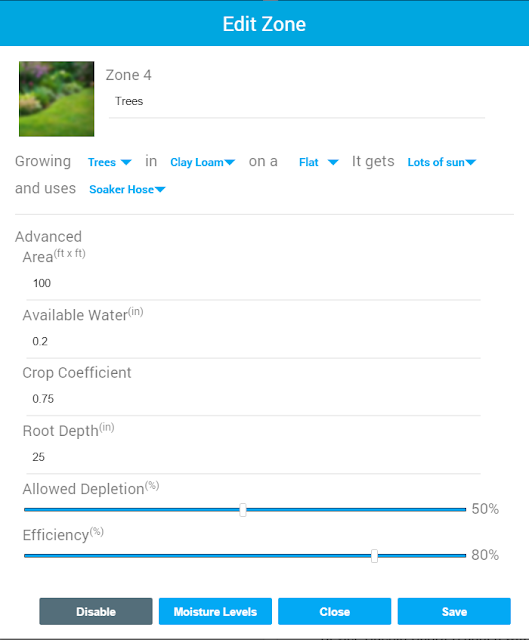
Task: Save the zone settings
Action: pyautogui.click(x=454, y=611)
